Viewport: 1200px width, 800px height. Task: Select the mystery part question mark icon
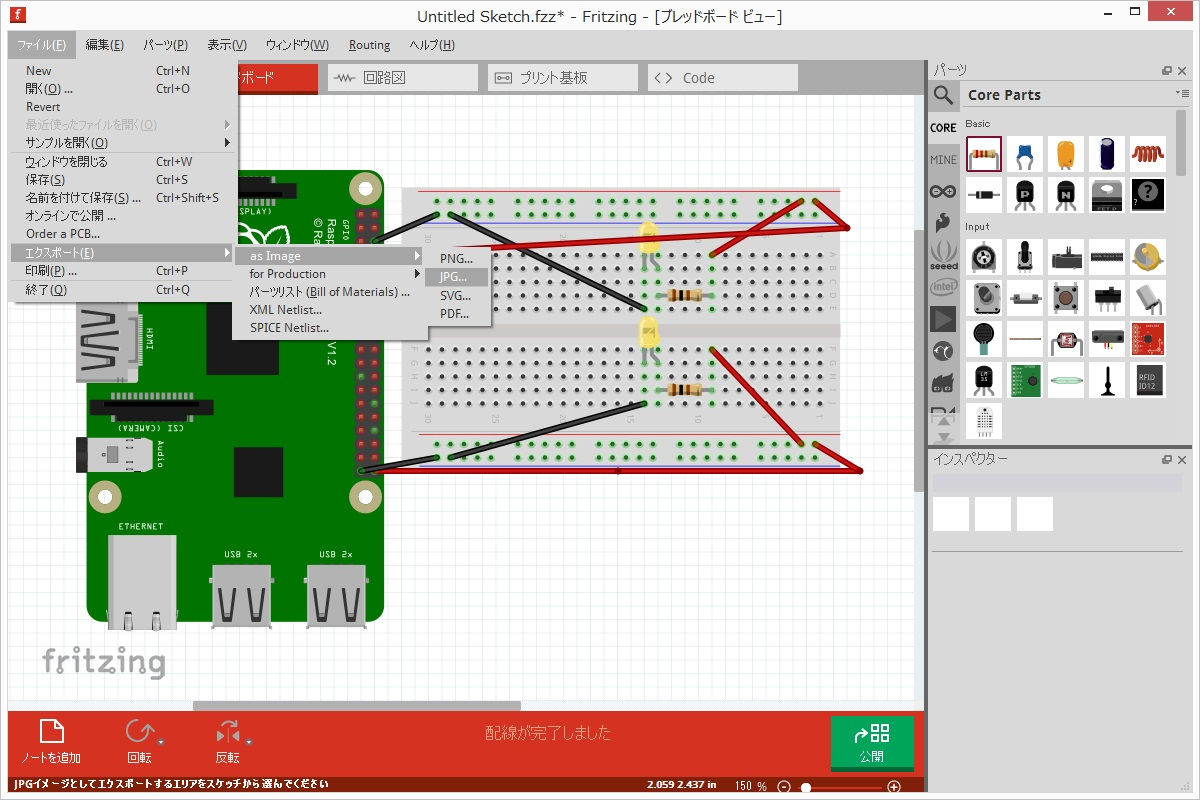coord(1148,195)
